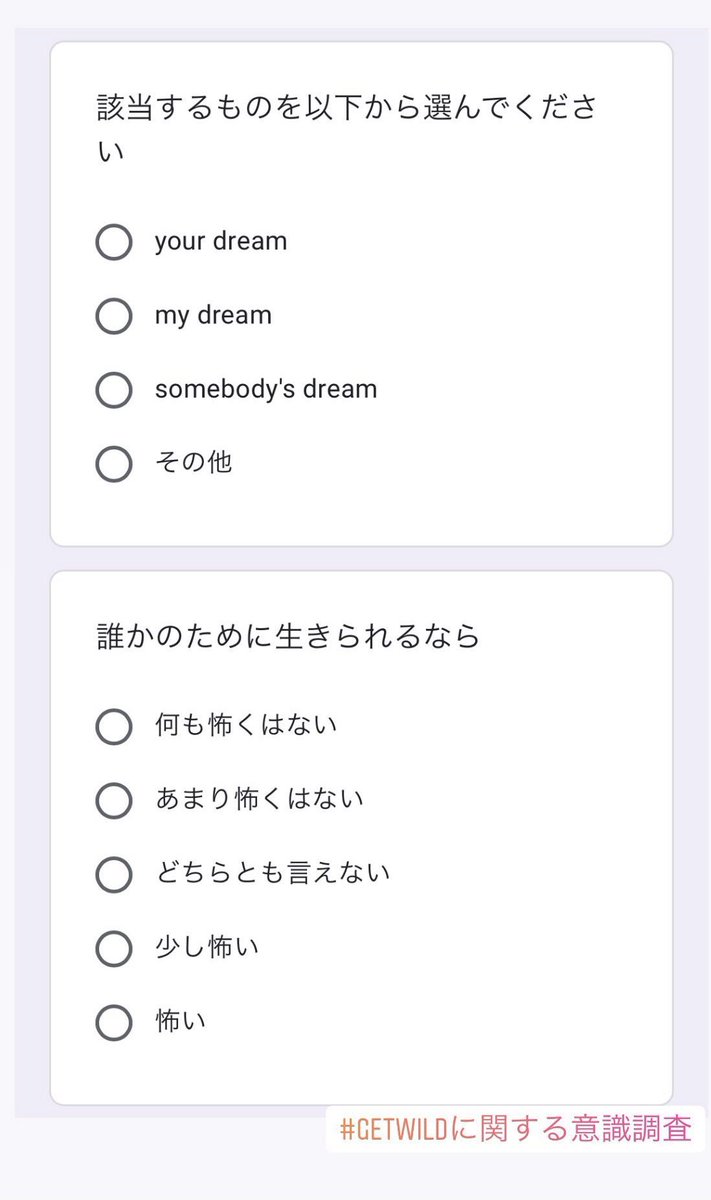Choose '何も怖くはない' in the second question
This screenshot has height=1200, width=711.
pyautogui.click(x=113, y=727)
